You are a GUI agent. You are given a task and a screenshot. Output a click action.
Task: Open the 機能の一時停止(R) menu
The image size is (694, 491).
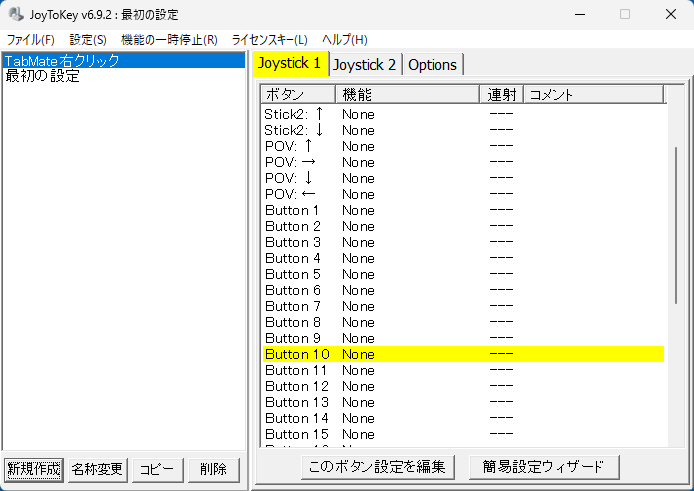(169, 40)
